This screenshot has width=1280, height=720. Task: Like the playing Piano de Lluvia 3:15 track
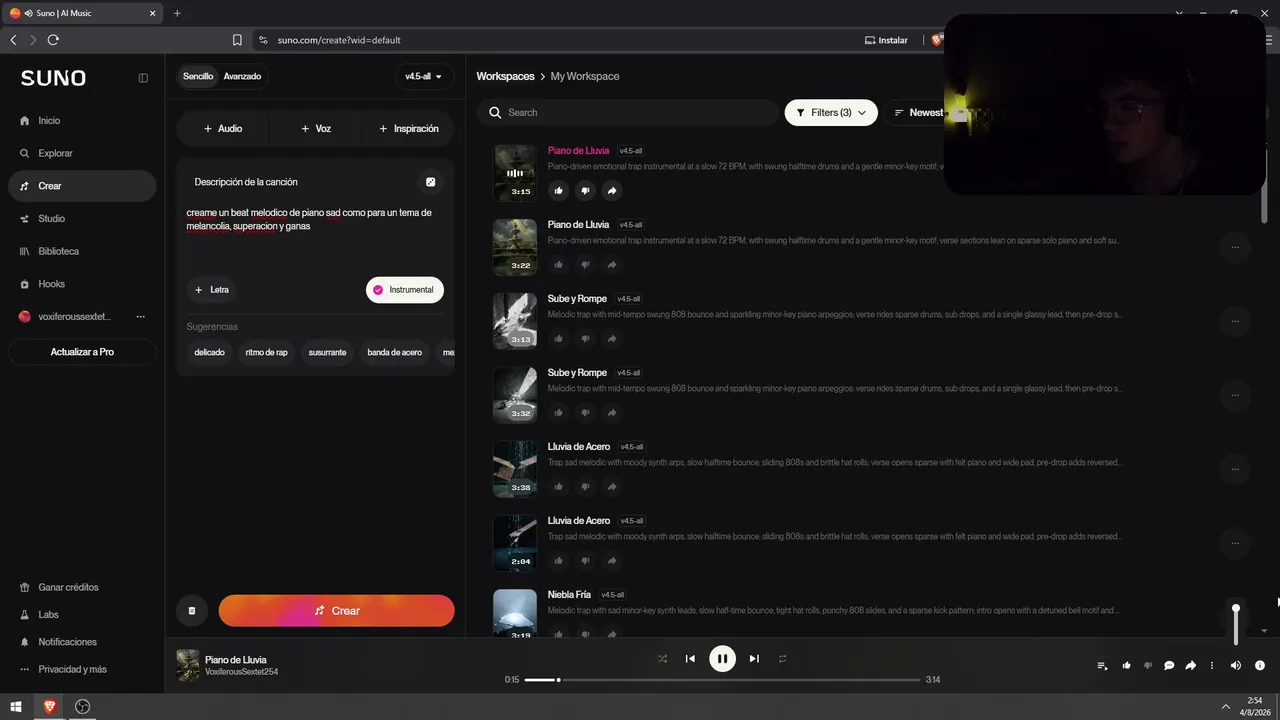(559, 191)
